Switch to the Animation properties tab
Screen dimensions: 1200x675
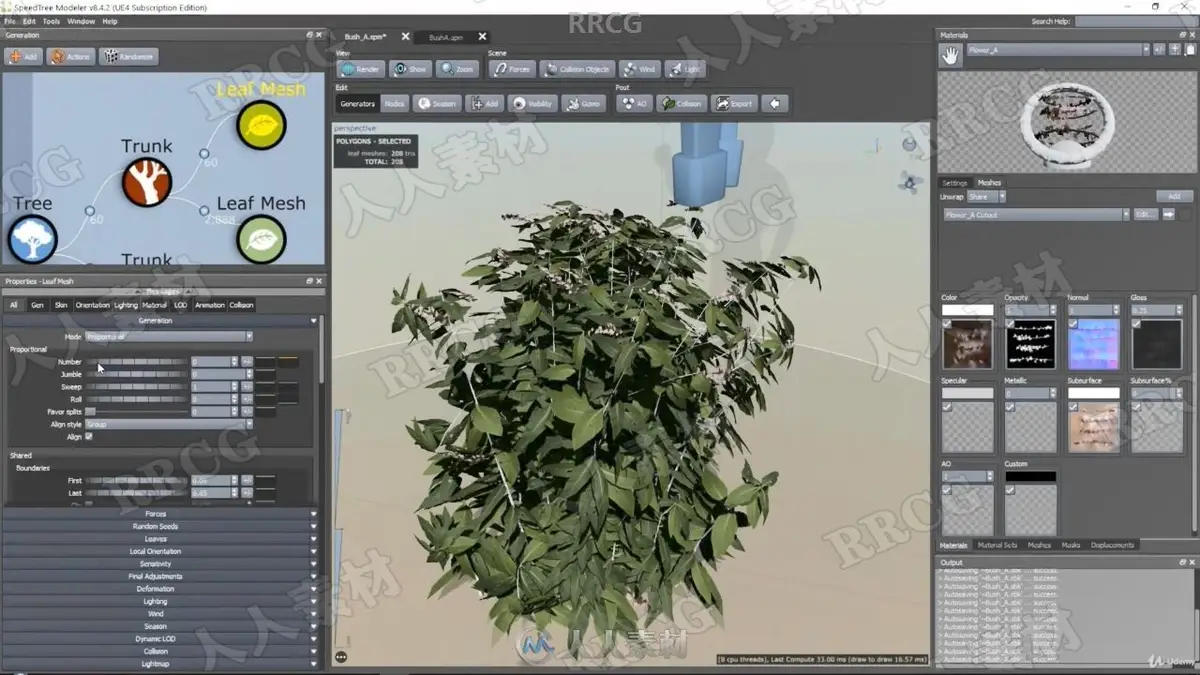(x=210, y=305)
